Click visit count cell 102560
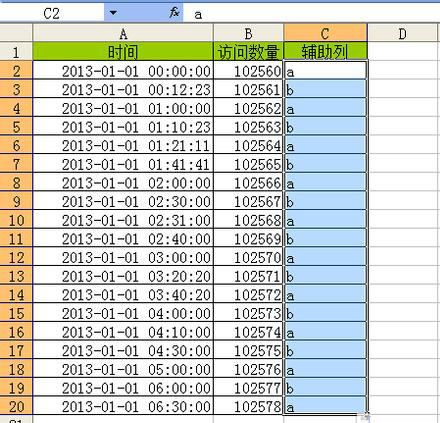Image resolution: width=440 pixels, height=423 pixels. click(x=248, y=70)
